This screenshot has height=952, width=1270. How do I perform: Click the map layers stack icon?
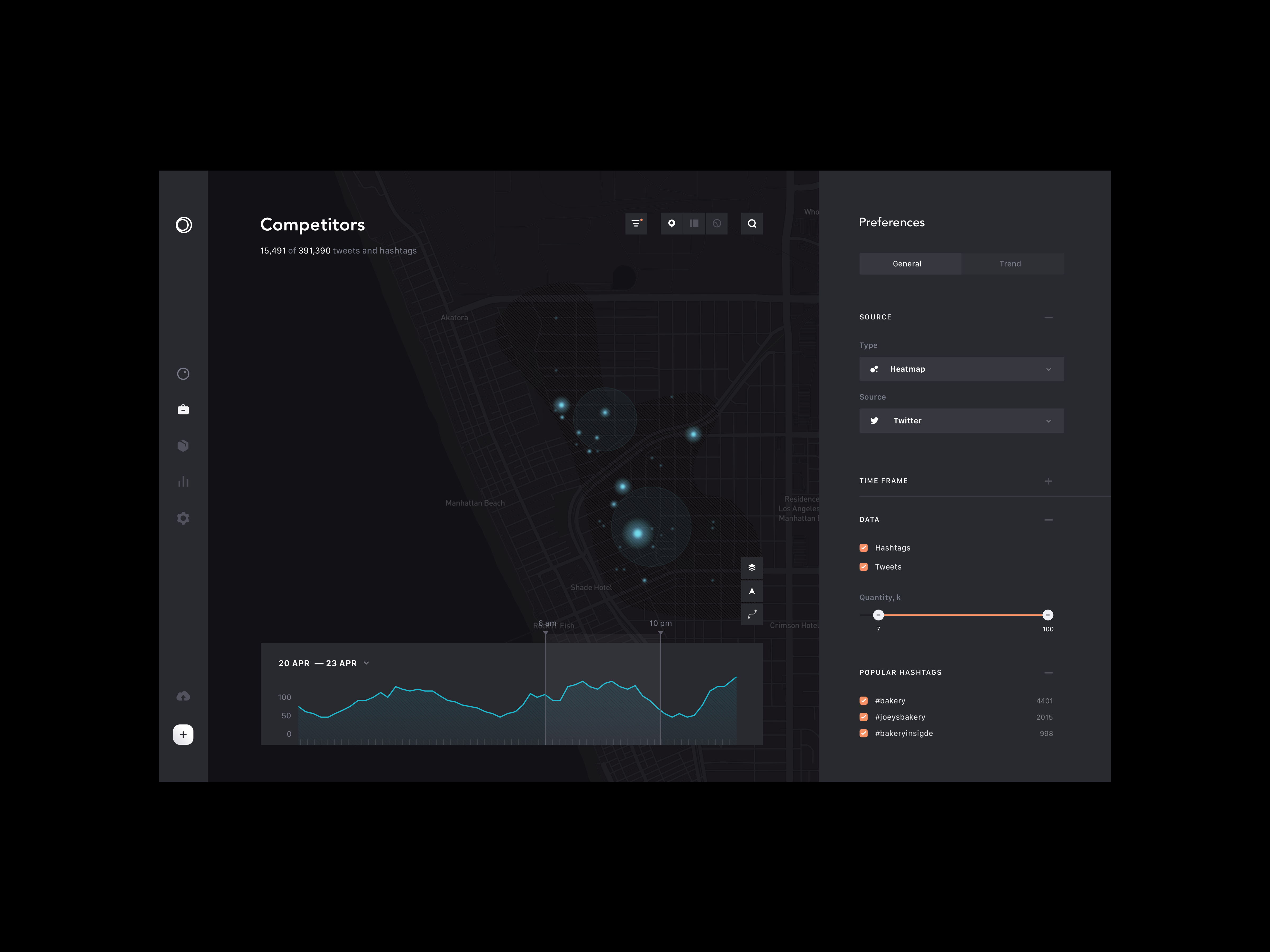(x=752, y=567)
